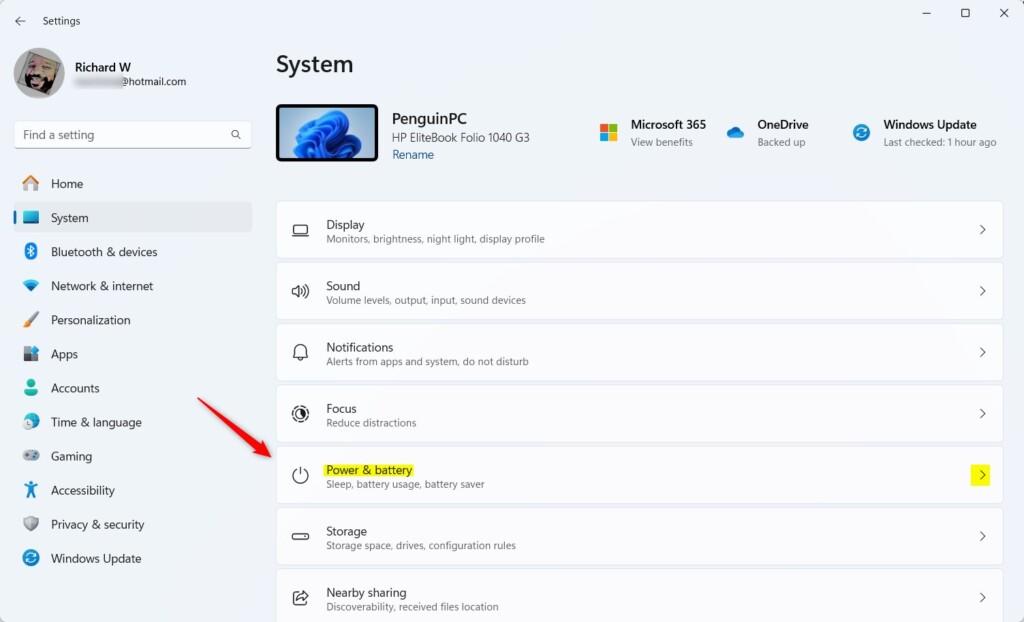Open Gaming settings section

pyautogui.click(x=133, y=455)
